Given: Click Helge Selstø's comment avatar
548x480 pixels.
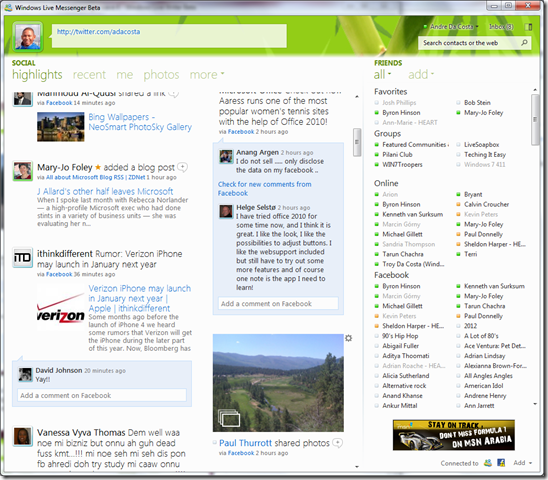Looking at the screenshot, I should click(x=226, y=212).
